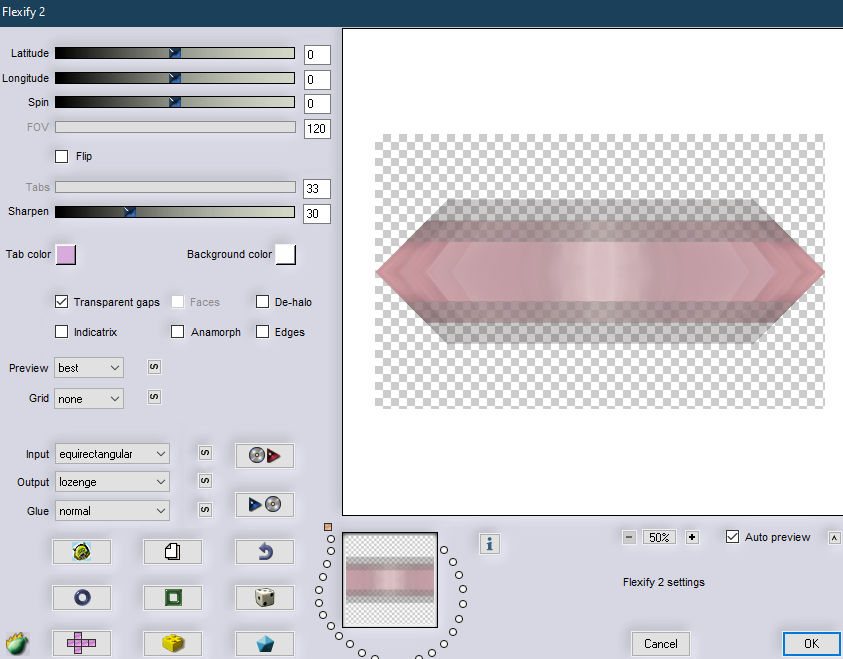Click the save settings arrow-and-disc button
This screenshot has height=659, width=843.
point(265,504)
